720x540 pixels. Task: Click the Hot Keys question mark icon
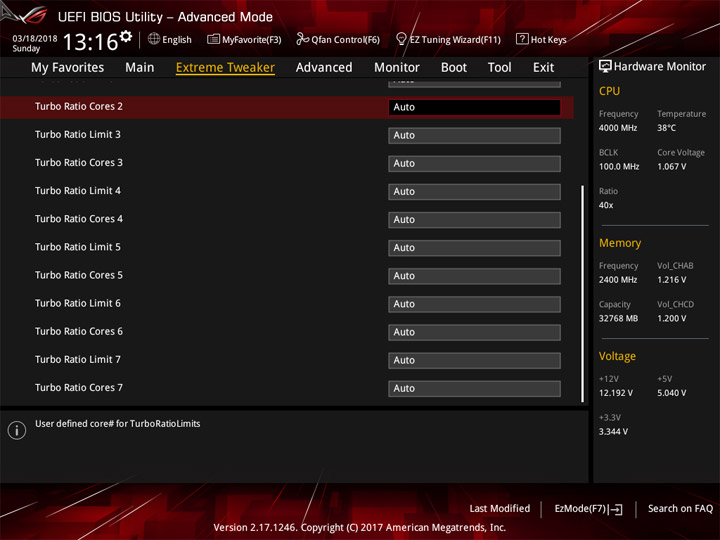pyautogui.click(x=522, y=39)
